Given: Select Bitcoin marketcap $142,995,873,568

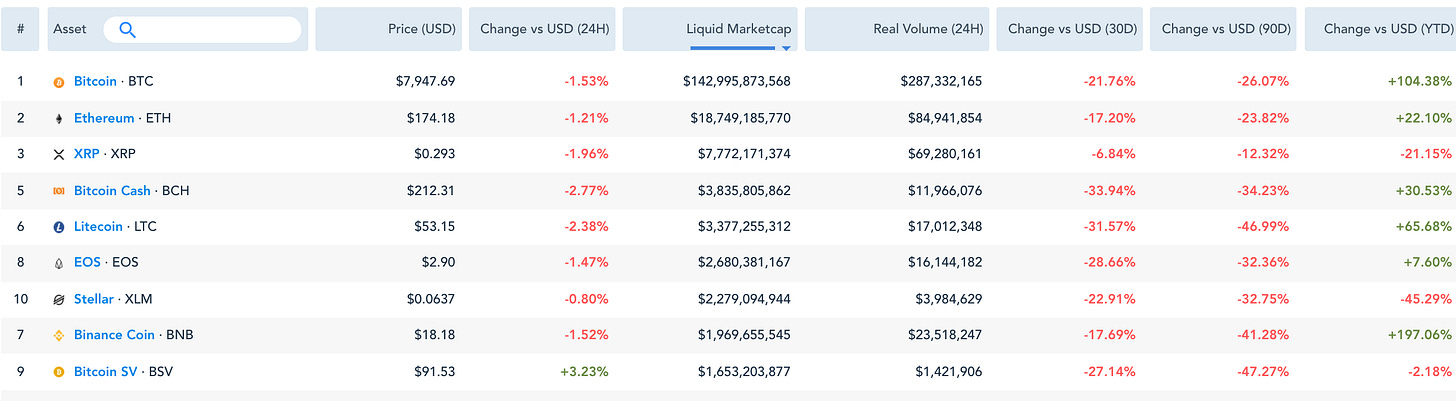Looking at the screenshot, I should coord(737,82).
